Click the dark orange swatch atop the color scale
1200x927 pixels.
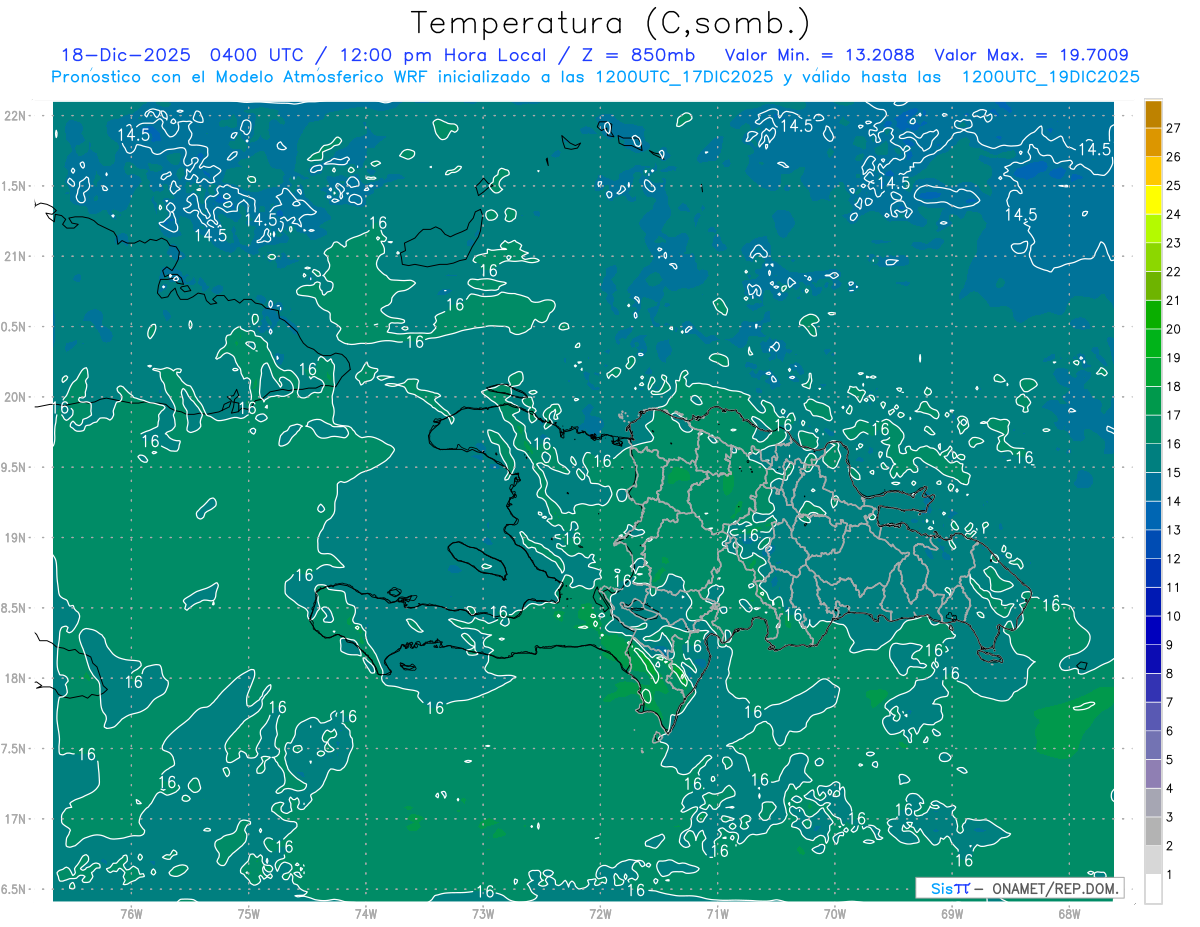point(1153,113)
